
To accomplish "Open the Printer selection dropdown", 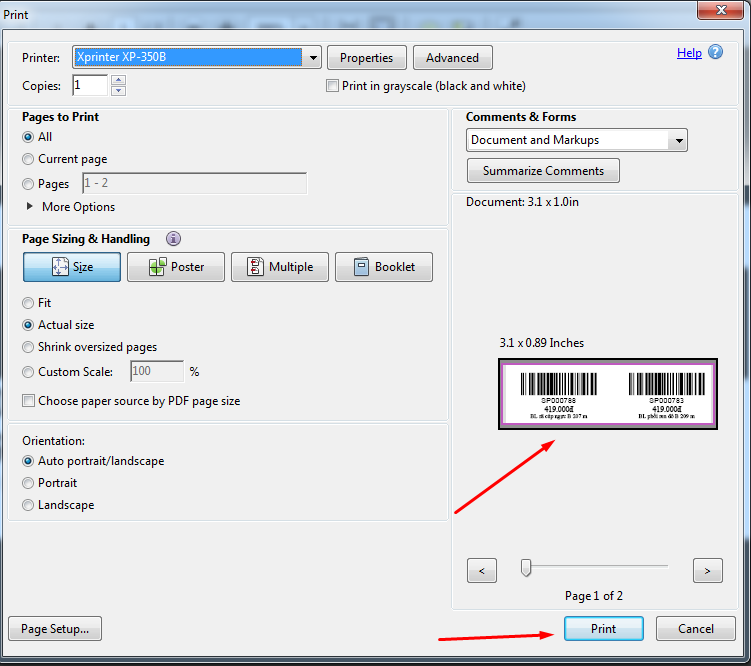I will click(313, 58).
